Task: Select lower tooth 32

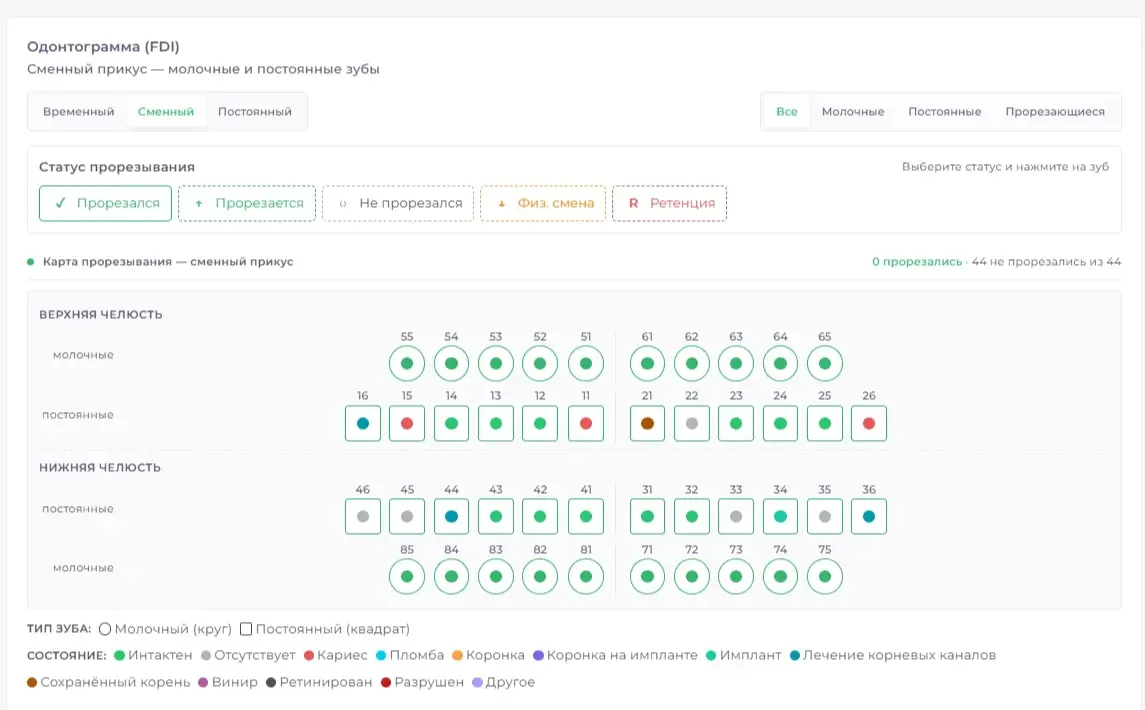Action: pyautogui.click(x=692, y=516)
